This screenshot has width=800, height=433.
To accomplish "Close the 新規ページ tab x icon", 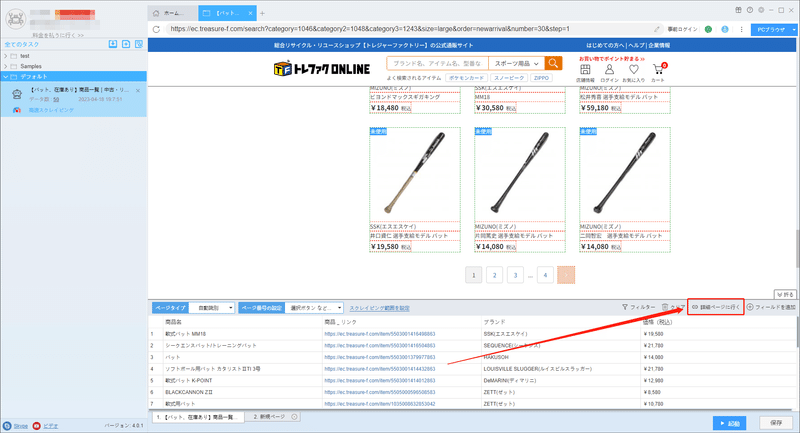I will point(294,417).
